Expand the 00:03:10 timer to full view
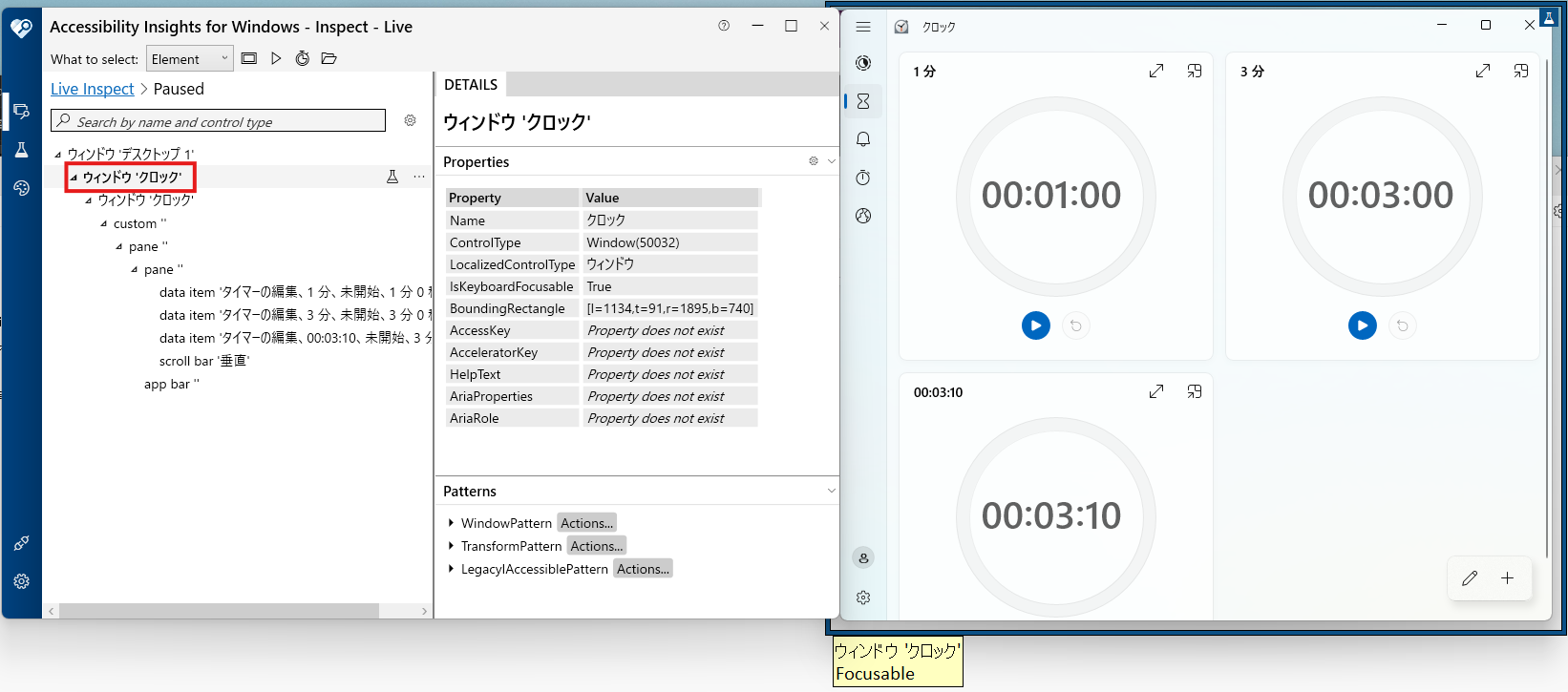Image resolution: width=1568 pixels, height=692 pixels. click(x=1156, y=391)
